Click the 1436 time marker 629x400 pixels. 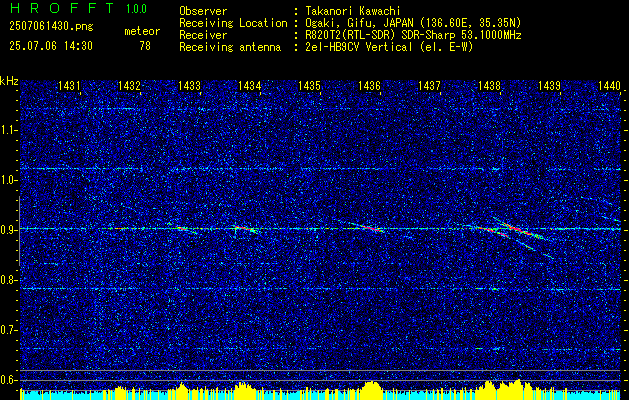369,85
